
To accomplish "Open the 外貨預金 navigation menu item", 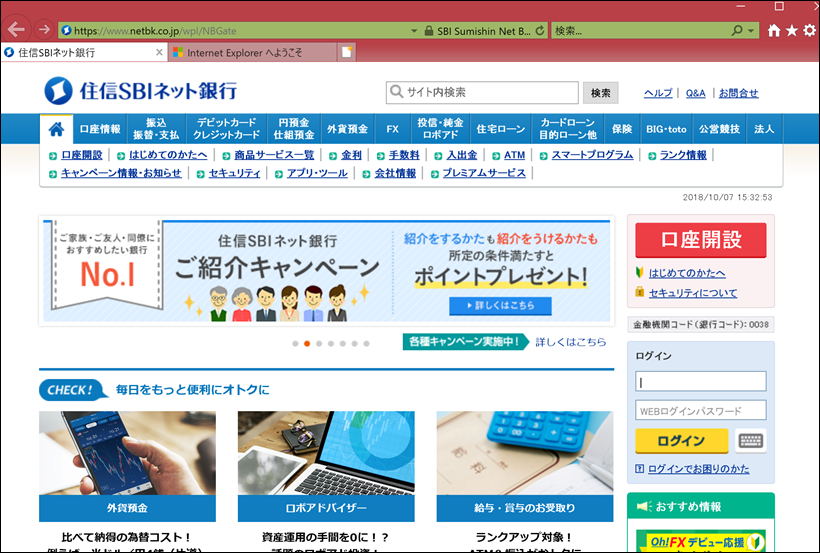I will pos(347,129).
